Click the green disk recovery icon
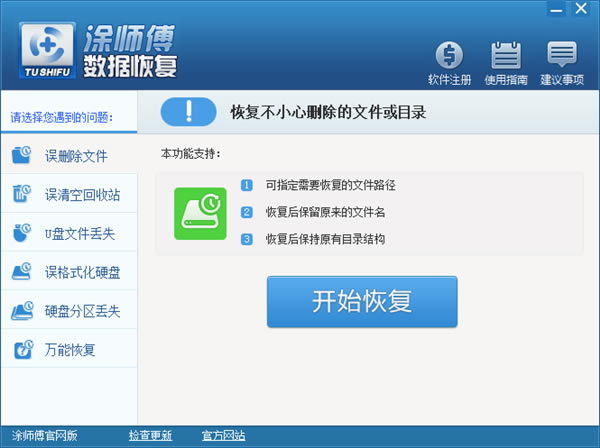This screenshot has height=448, width=600. 200,213
